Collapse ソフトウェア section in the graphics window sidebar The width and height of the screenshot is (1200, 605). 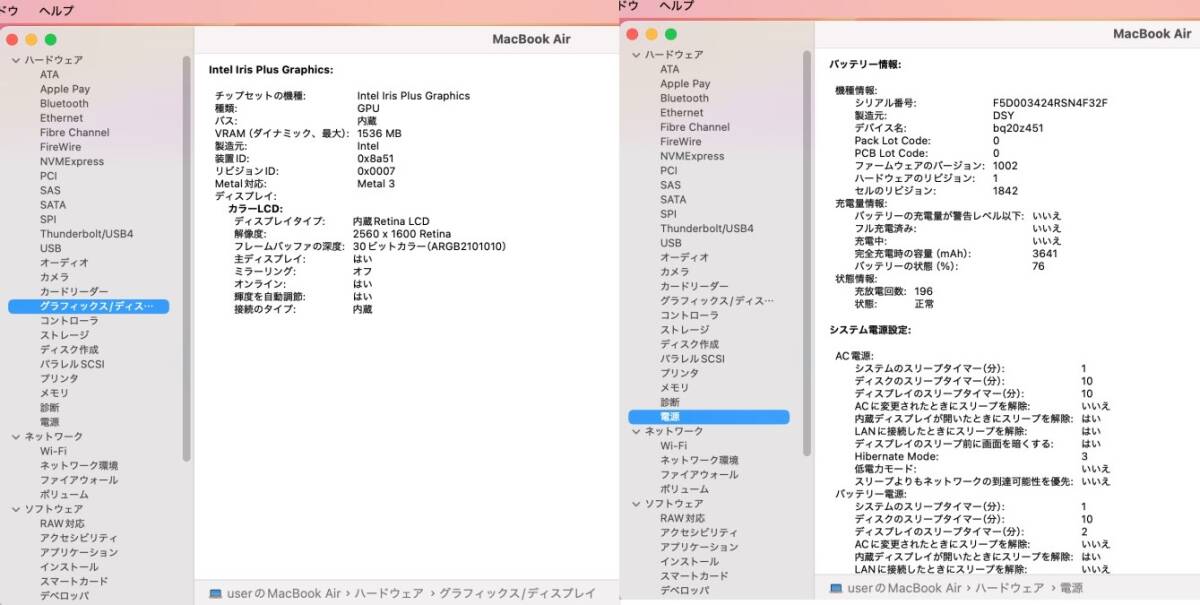click(15, 509)
